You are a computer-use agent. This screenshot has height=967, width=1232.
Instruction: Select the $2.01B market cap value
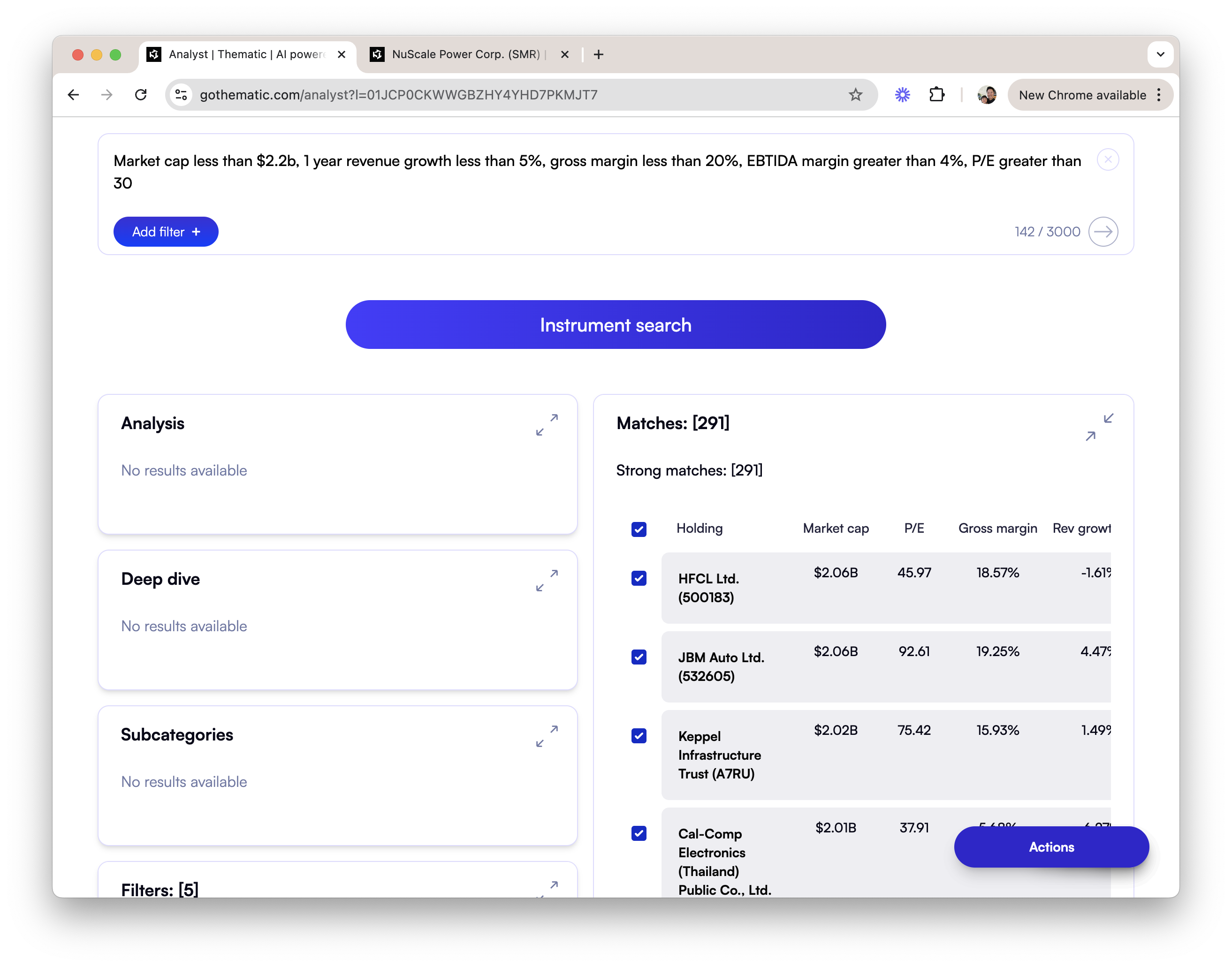point(836,827)
